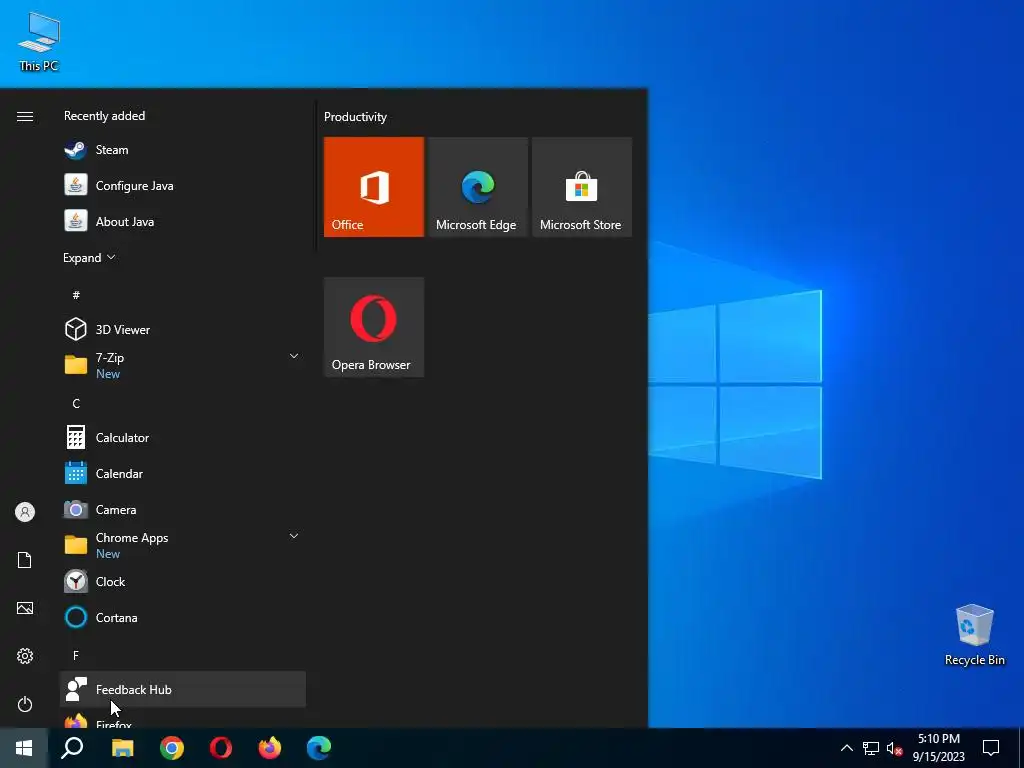Click the 'F' letter group header
This screenshot has height=768, width=1024.
[76, 655]
